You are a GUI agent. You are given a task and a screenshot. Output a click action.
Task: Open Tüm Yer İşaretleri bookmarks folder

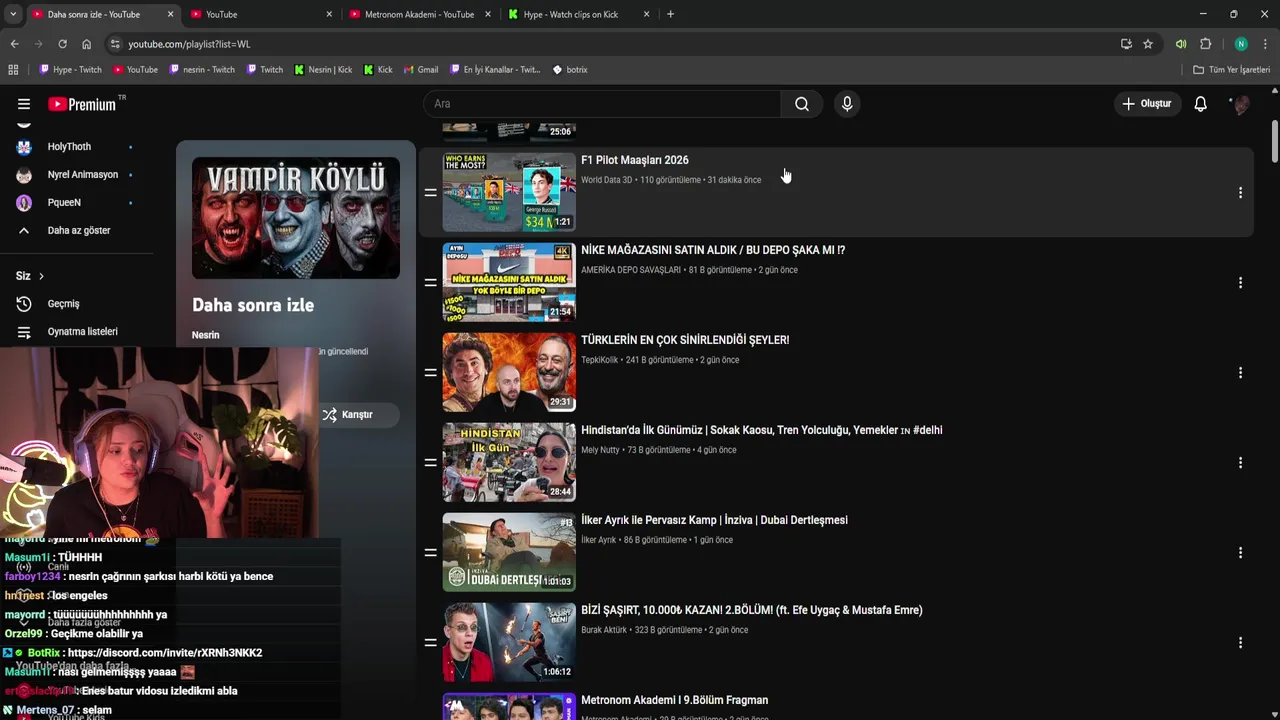pyautogui.click(x=1232, y=70)
